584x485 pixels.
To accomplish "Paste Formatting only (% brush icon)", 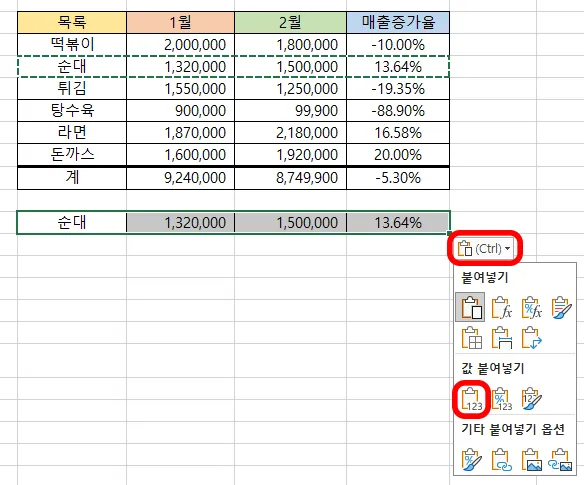I will pyautogui.click(x=471, y=459).
